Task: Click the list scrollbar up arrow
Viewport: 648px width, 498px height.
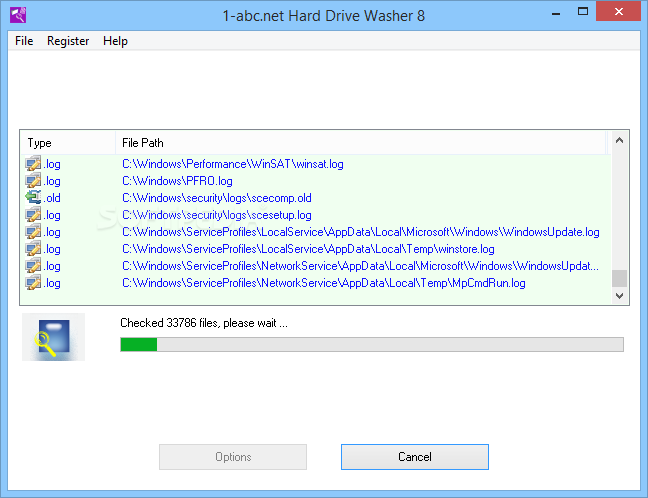Action: [x=619, y=140]
